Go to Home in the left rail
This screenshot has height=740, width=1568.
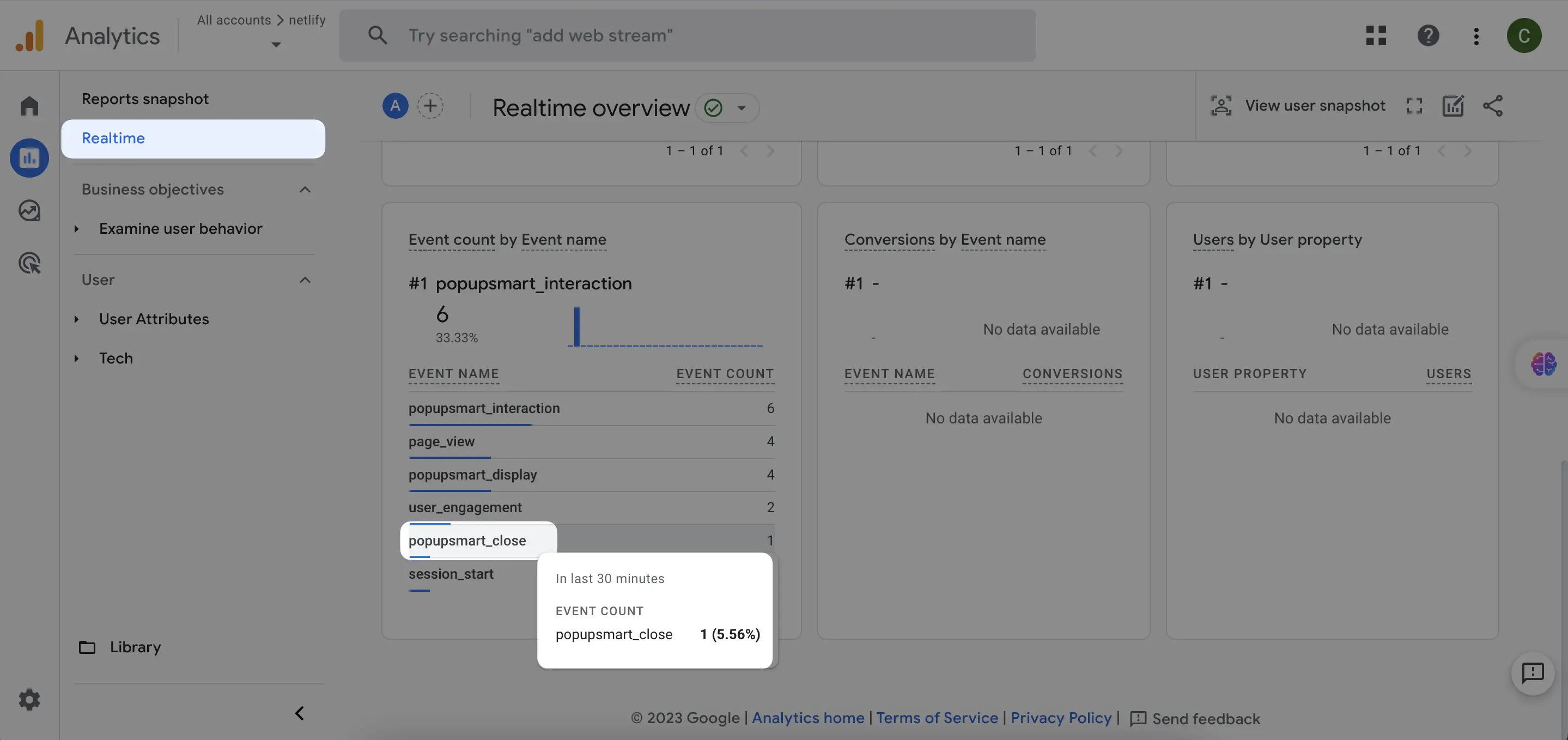(29, 105)
